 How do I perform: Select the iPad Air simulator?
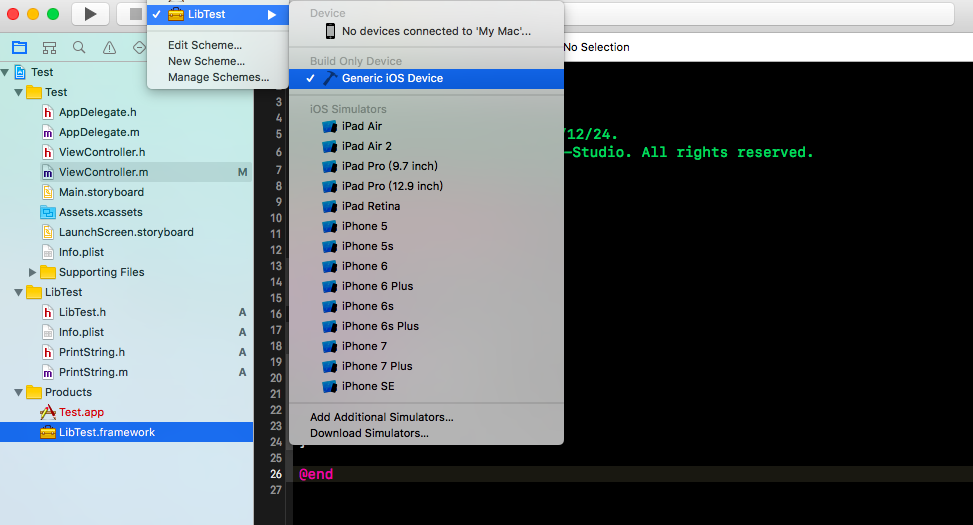tap(426, 126)
